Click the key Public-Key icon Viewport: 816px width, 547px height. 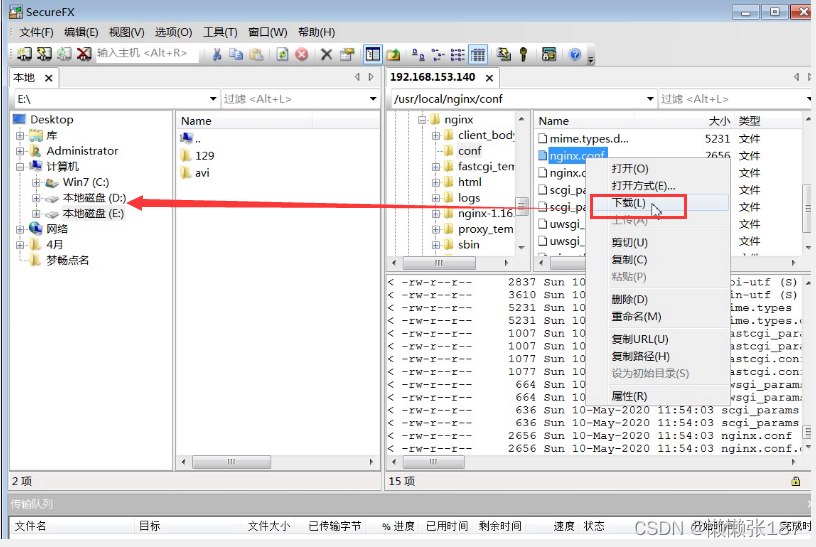tap(524, 54)
